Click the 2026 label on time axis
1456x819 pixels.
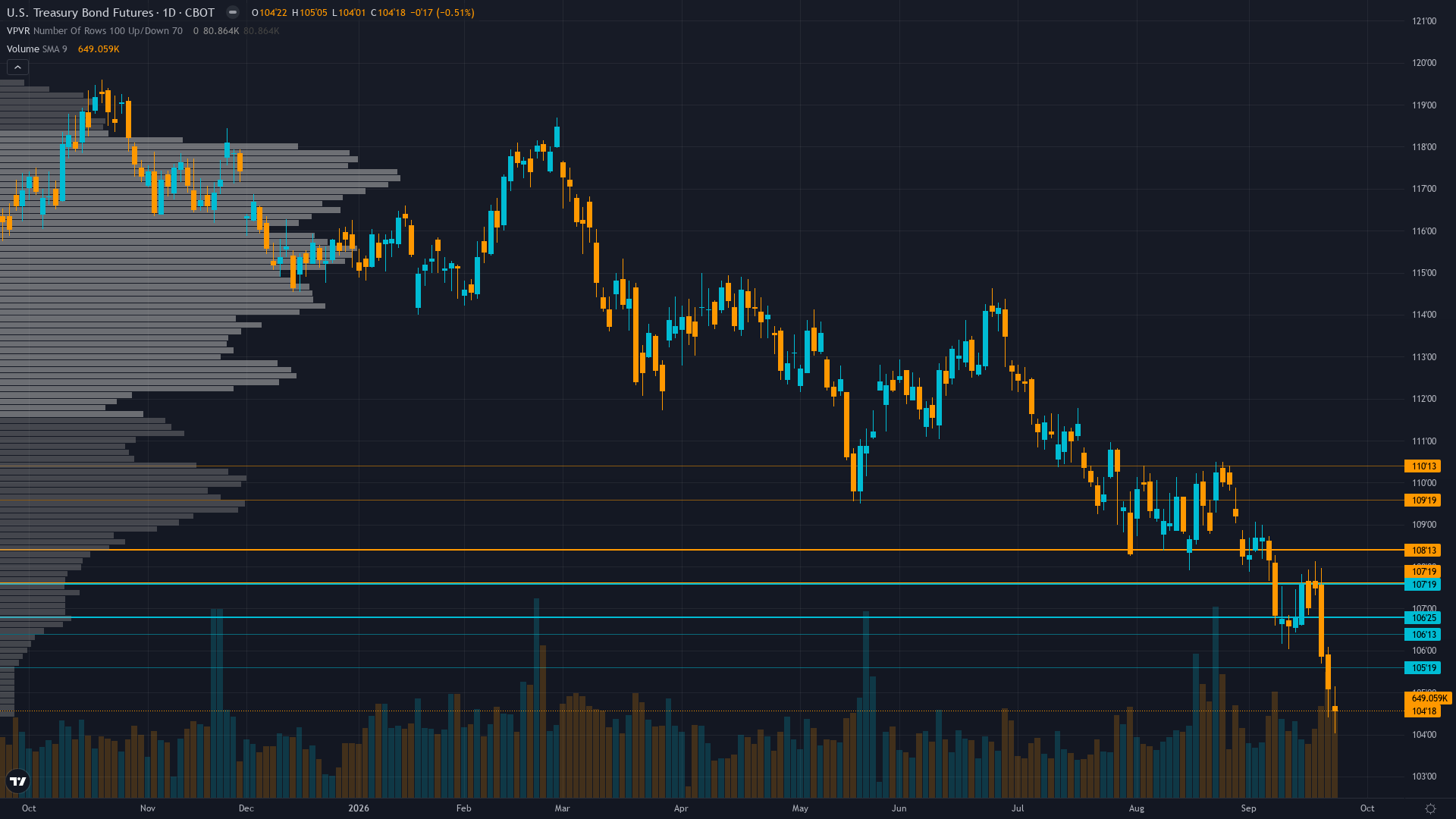[x=359, y=808]
